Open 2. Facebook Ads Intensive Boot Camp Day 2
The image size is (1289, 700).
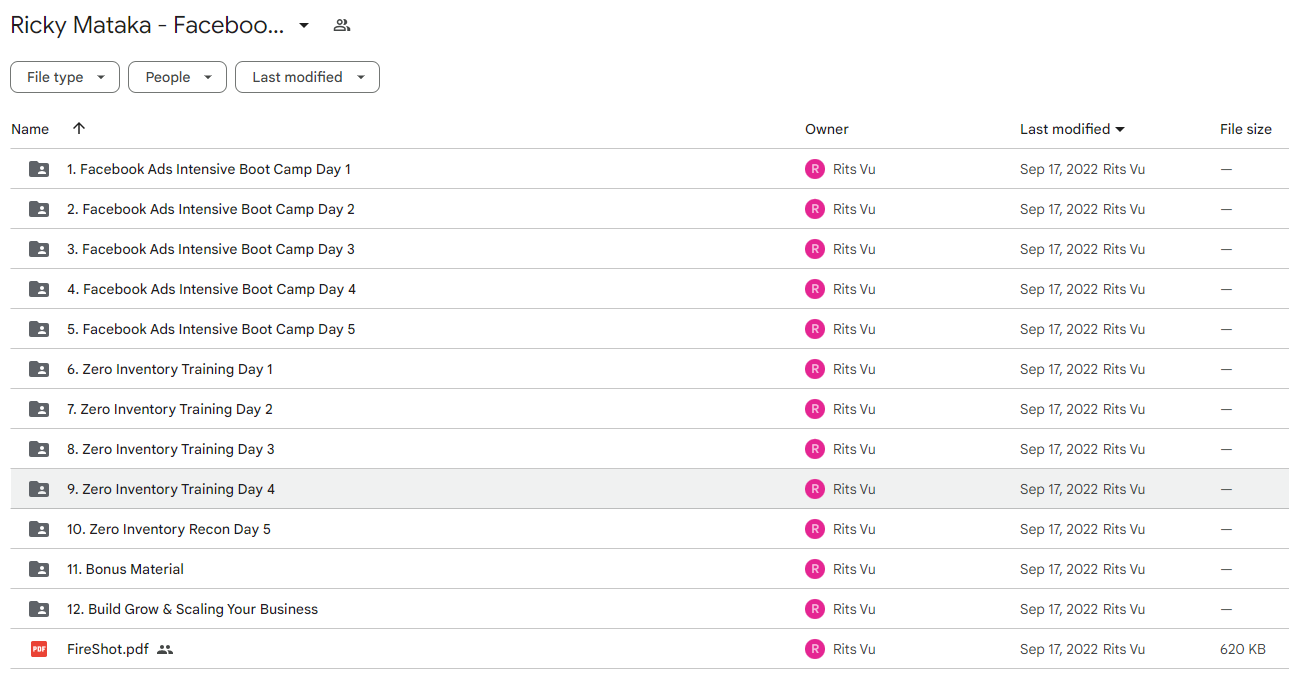211,209
